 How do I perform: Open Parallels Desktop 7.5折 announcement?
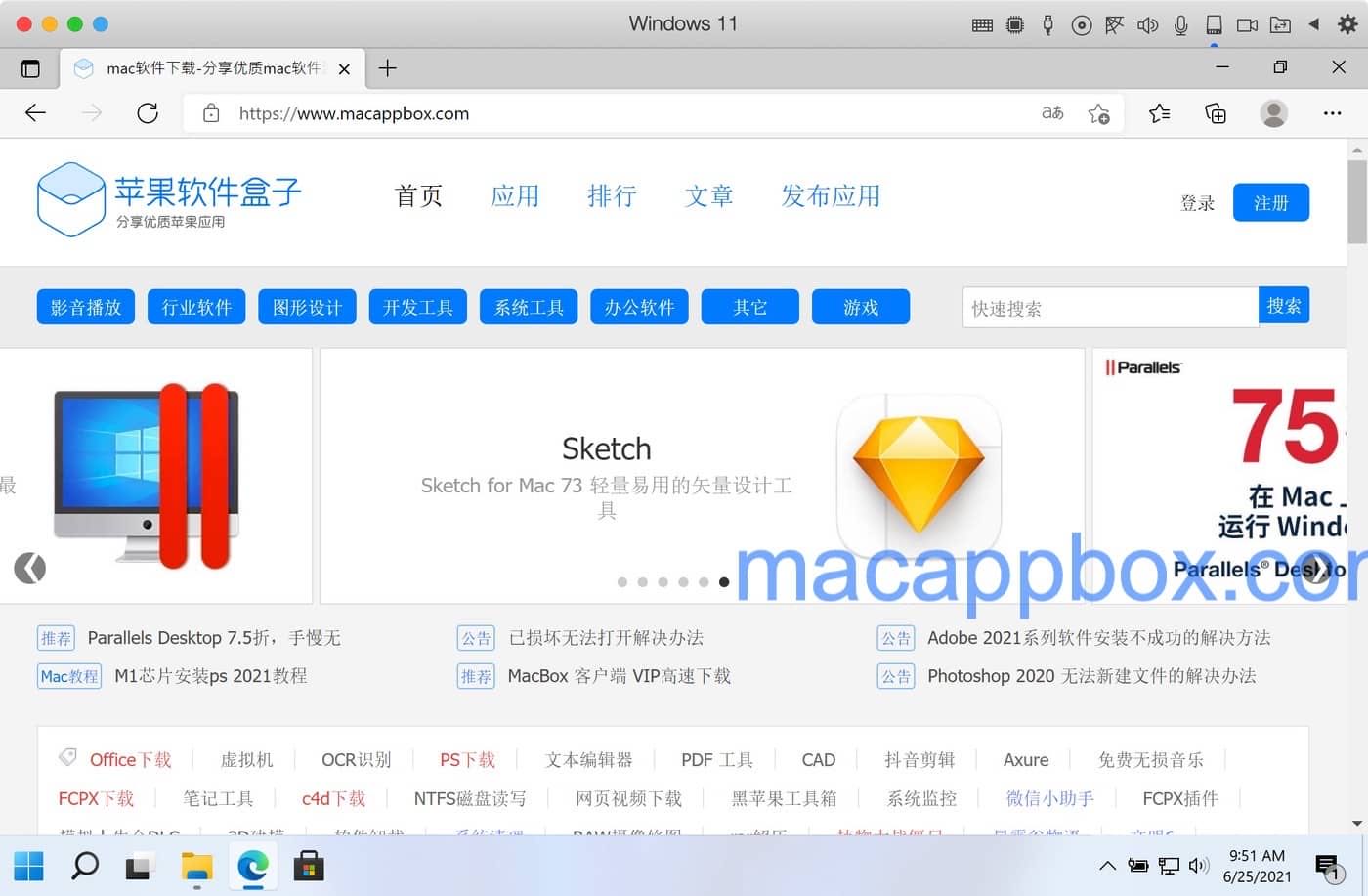214,638
